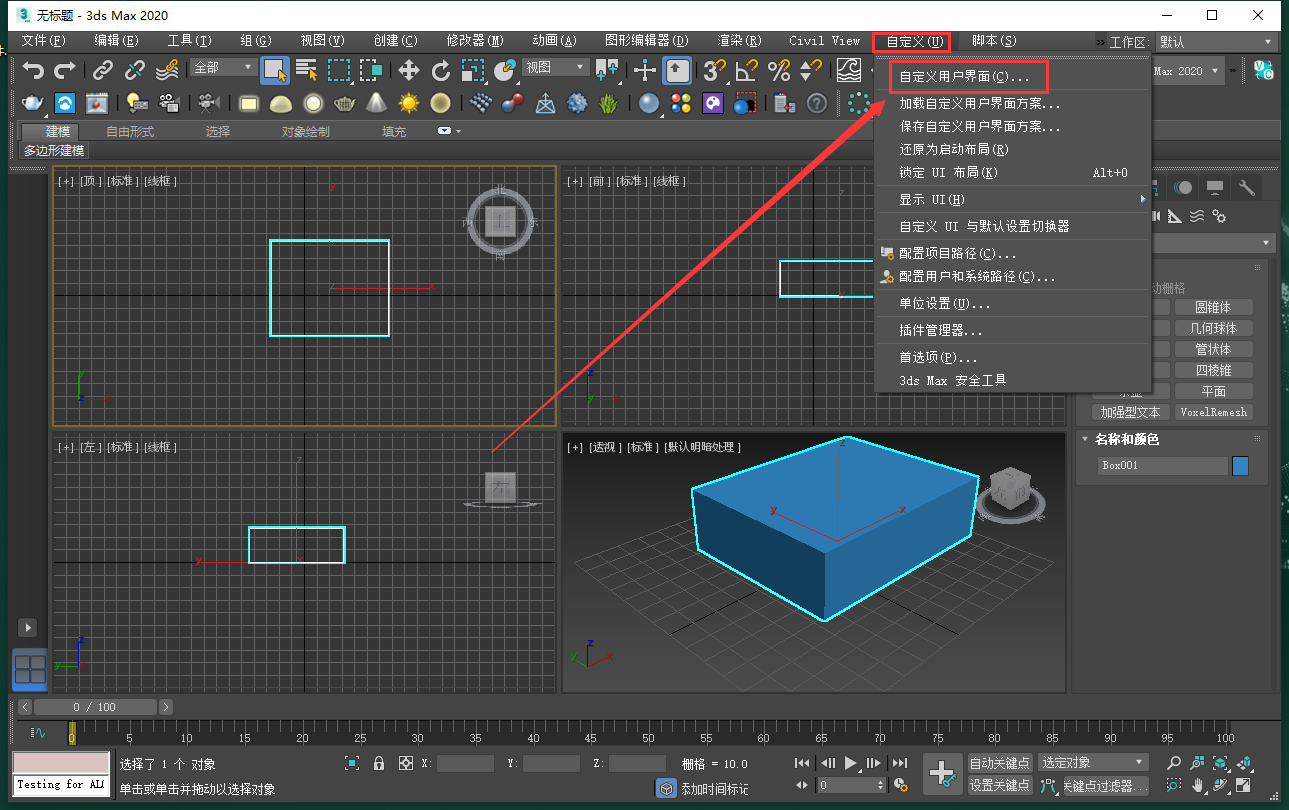1289x810 pixels.
Task: Select the Select and Rotate tool
Action: [x=441, y=71]
